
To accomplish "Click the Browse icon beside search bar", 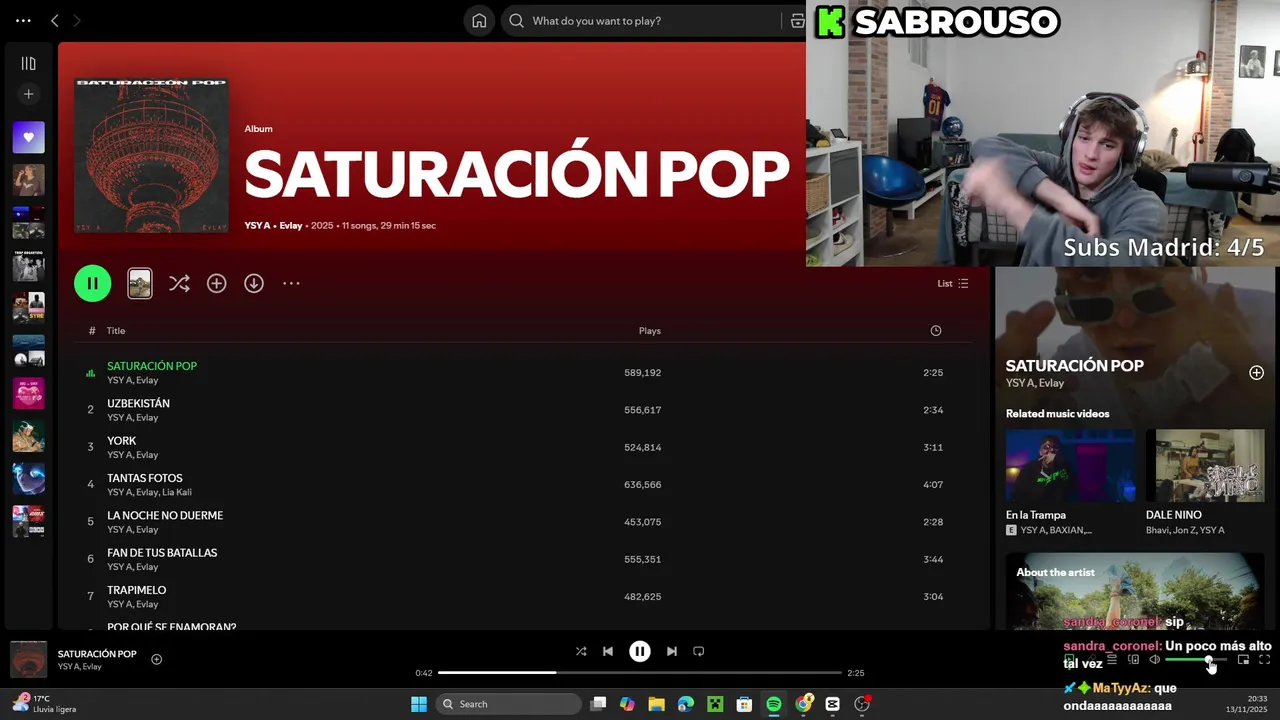I will click(797, 21).
